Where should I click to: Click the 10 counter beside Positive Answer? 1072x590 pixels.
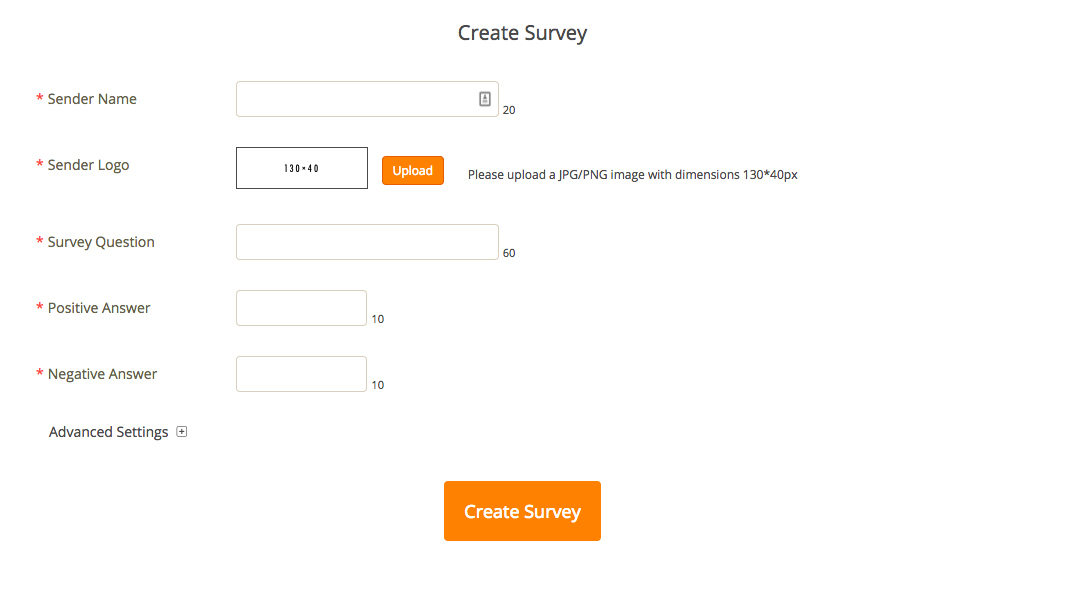click(x=377, y=319)
